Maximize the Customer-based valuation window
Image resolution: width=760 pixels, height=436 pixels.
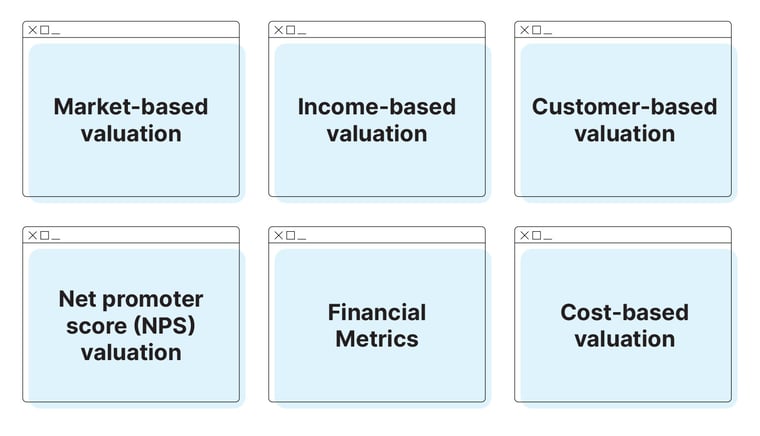(536, 30)
